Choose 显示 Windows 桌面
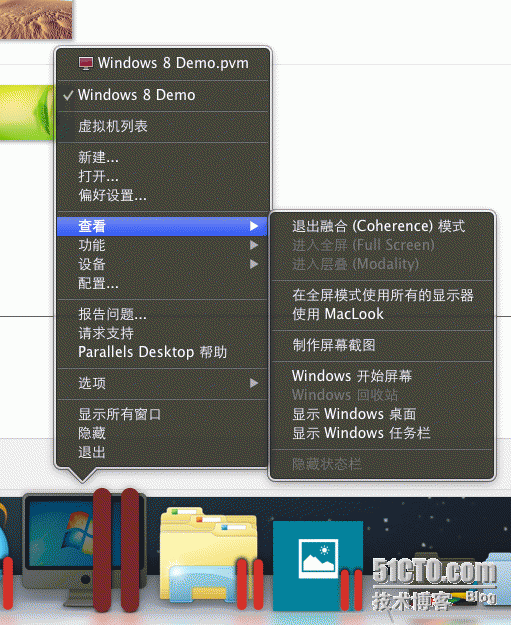The image size is (511, 625). coord(382,414)
